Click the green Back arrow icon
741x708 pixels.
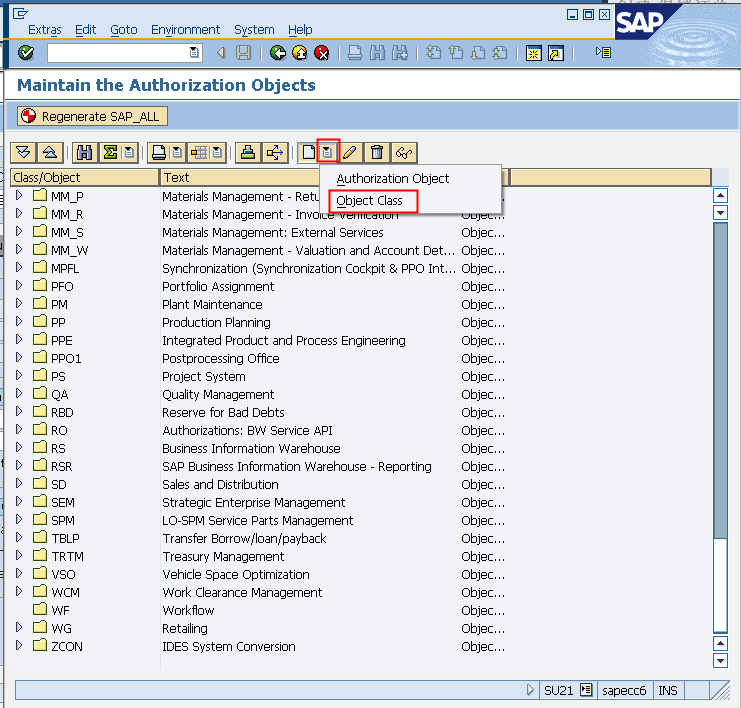click(x=278, y=52)
